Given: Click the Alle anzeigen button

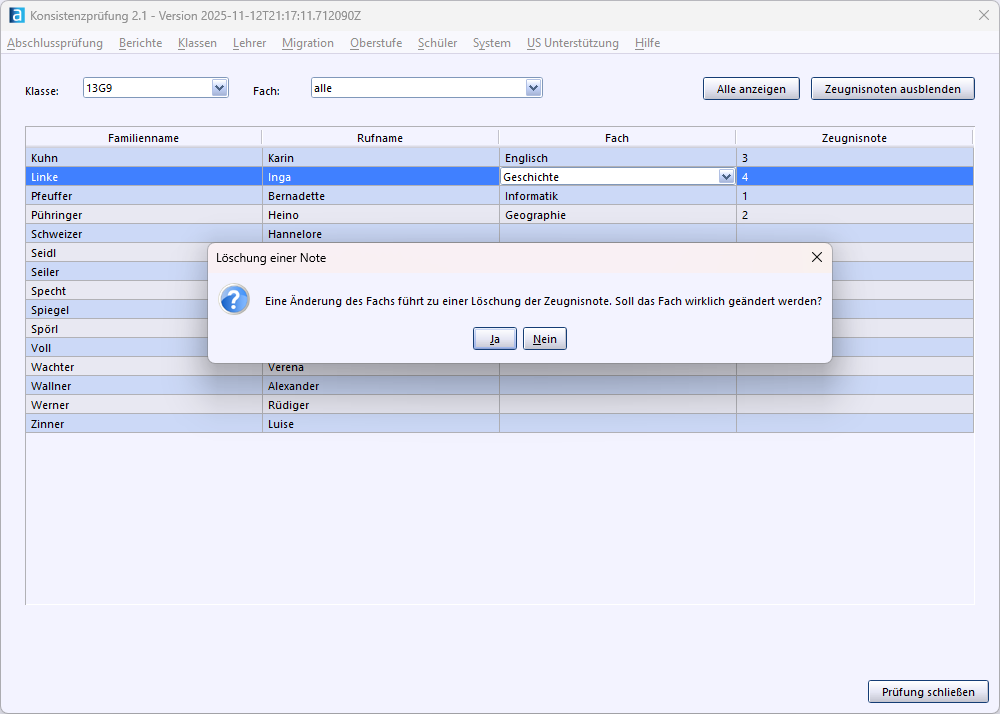Looking at the screenshot, I should [751, 89].
